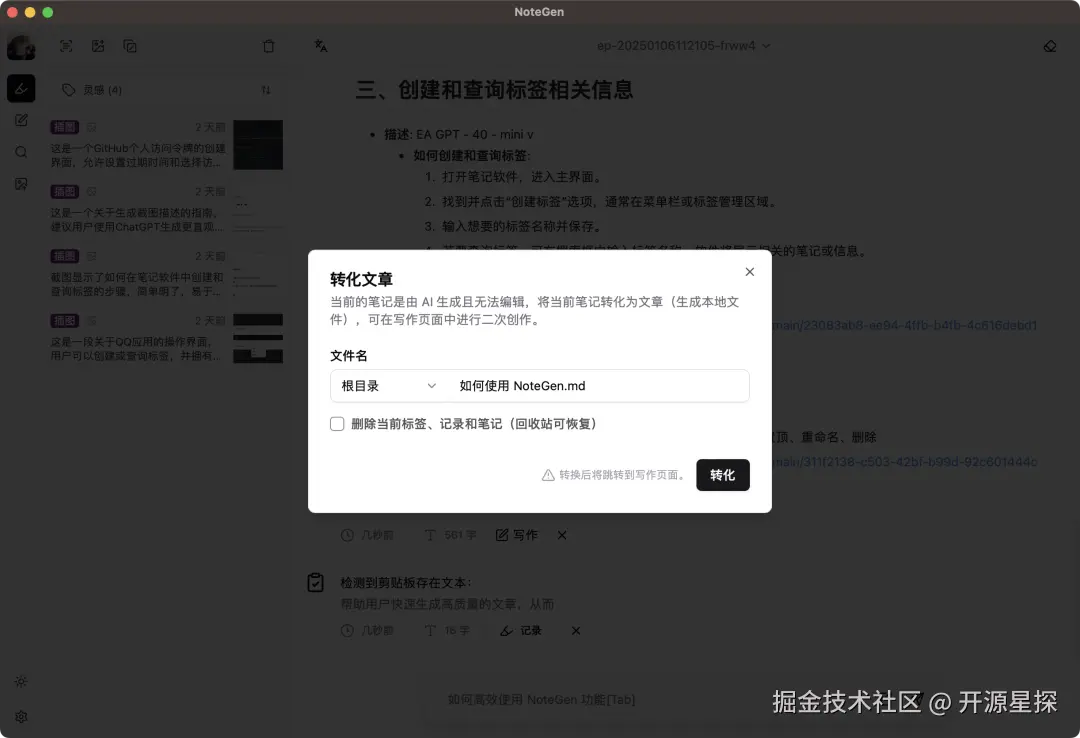Edit the 如何使用 NoteGen.md filename field

598,386
